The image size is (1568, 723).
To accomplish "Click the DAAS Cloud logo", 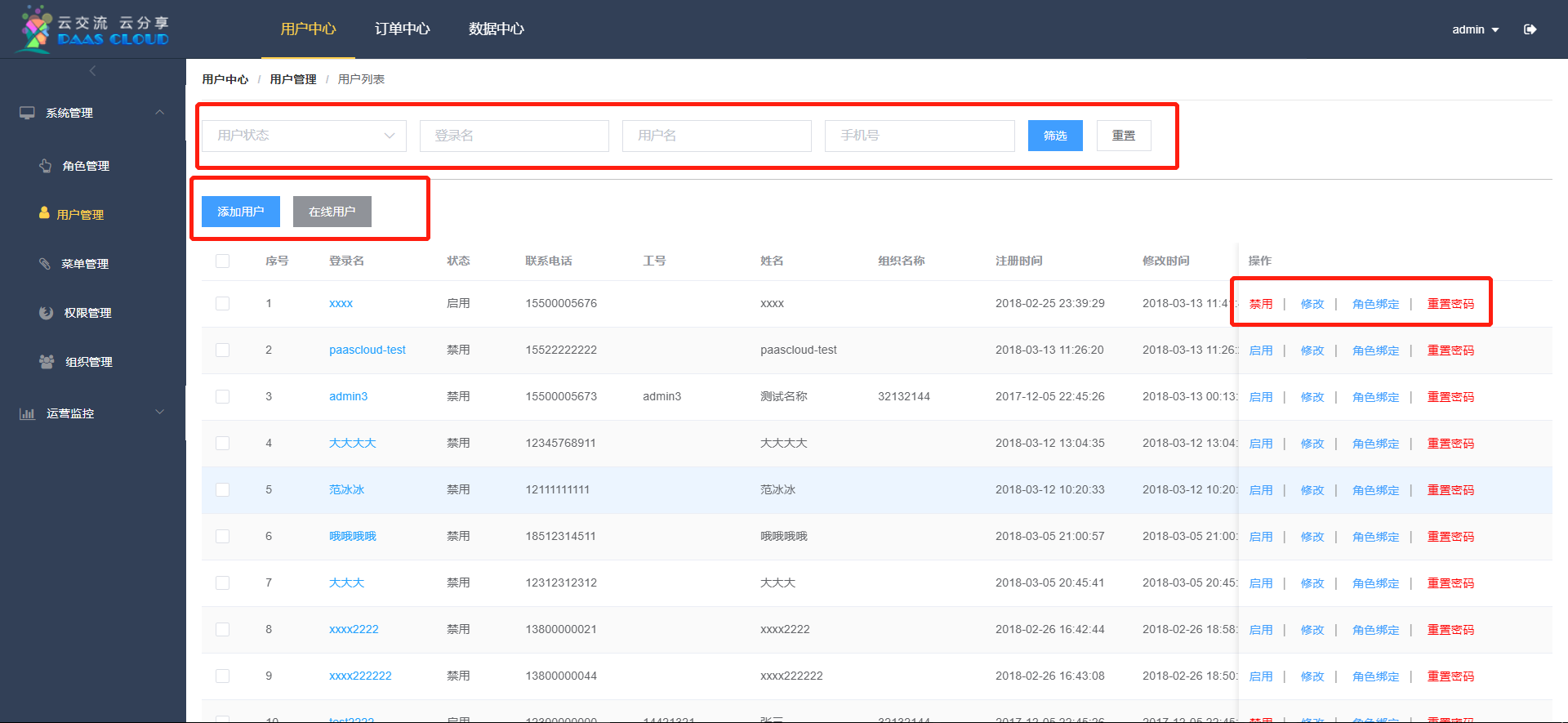I will coord(93,29).
